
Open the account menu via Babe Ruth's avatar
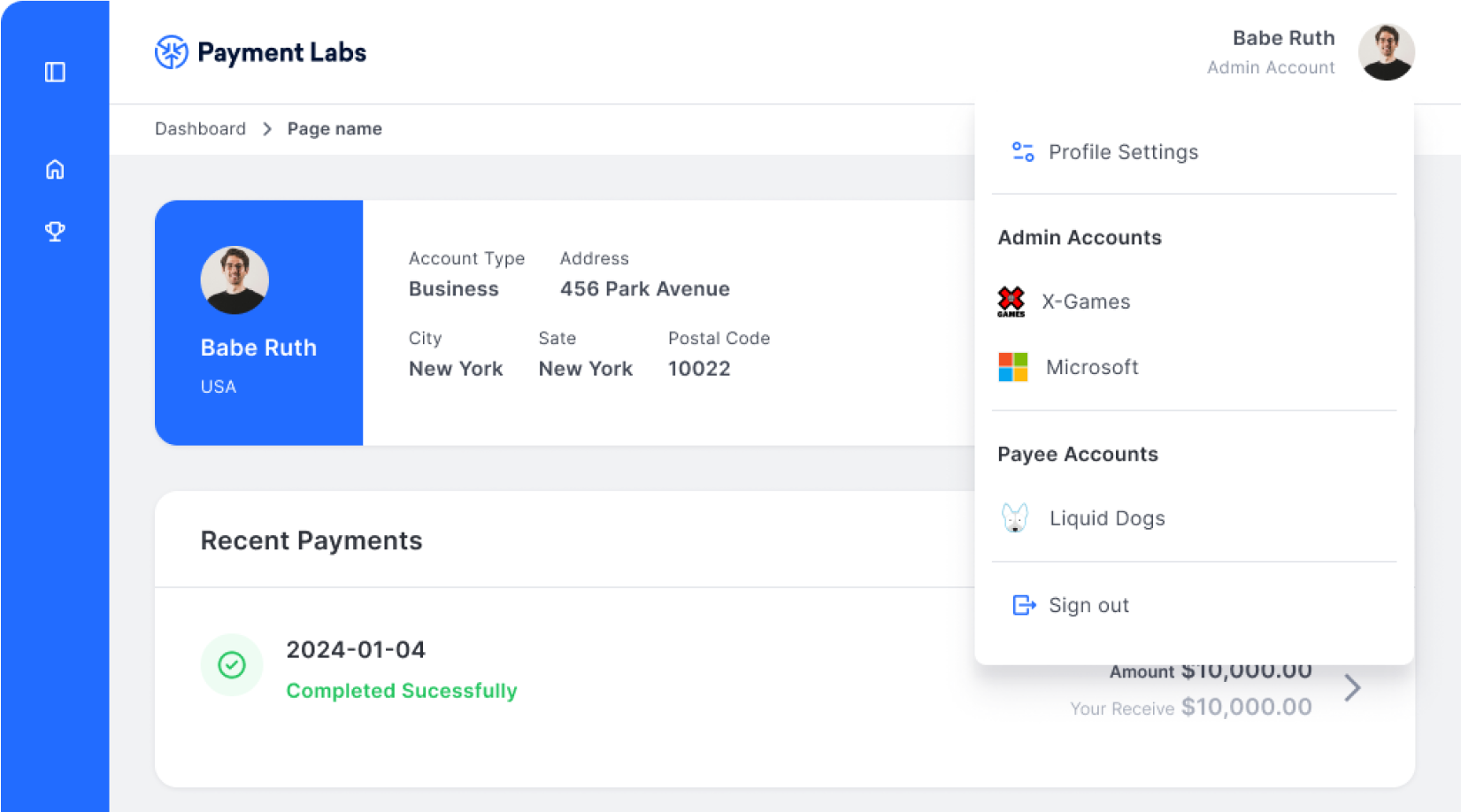[1386, 52]
